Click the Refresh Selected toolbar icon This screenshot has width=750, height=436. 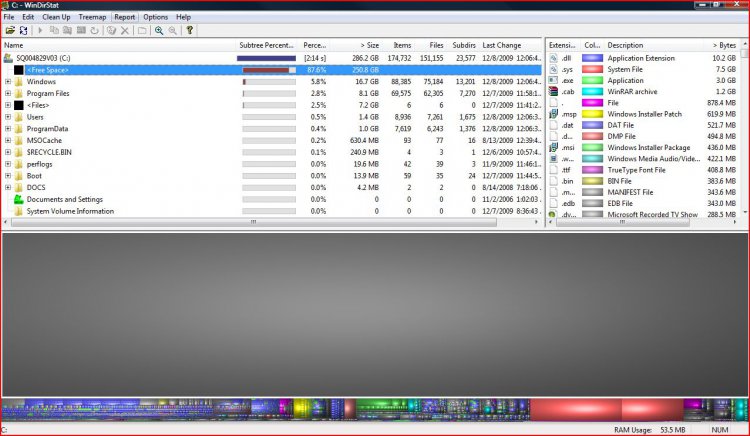tap(95, 31)
